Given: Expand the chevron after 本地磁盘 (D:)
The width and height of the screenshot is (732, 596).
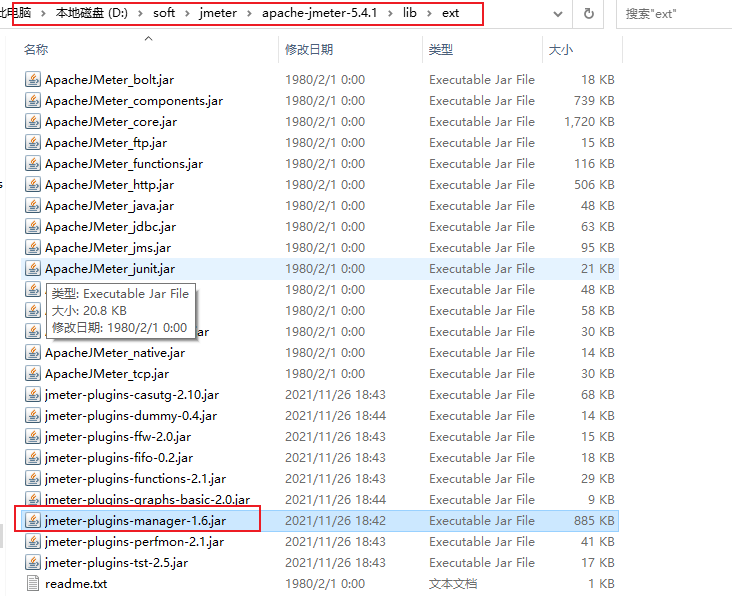Looking at the screenshot, I should pyautogui.click(x=140, y=14).
